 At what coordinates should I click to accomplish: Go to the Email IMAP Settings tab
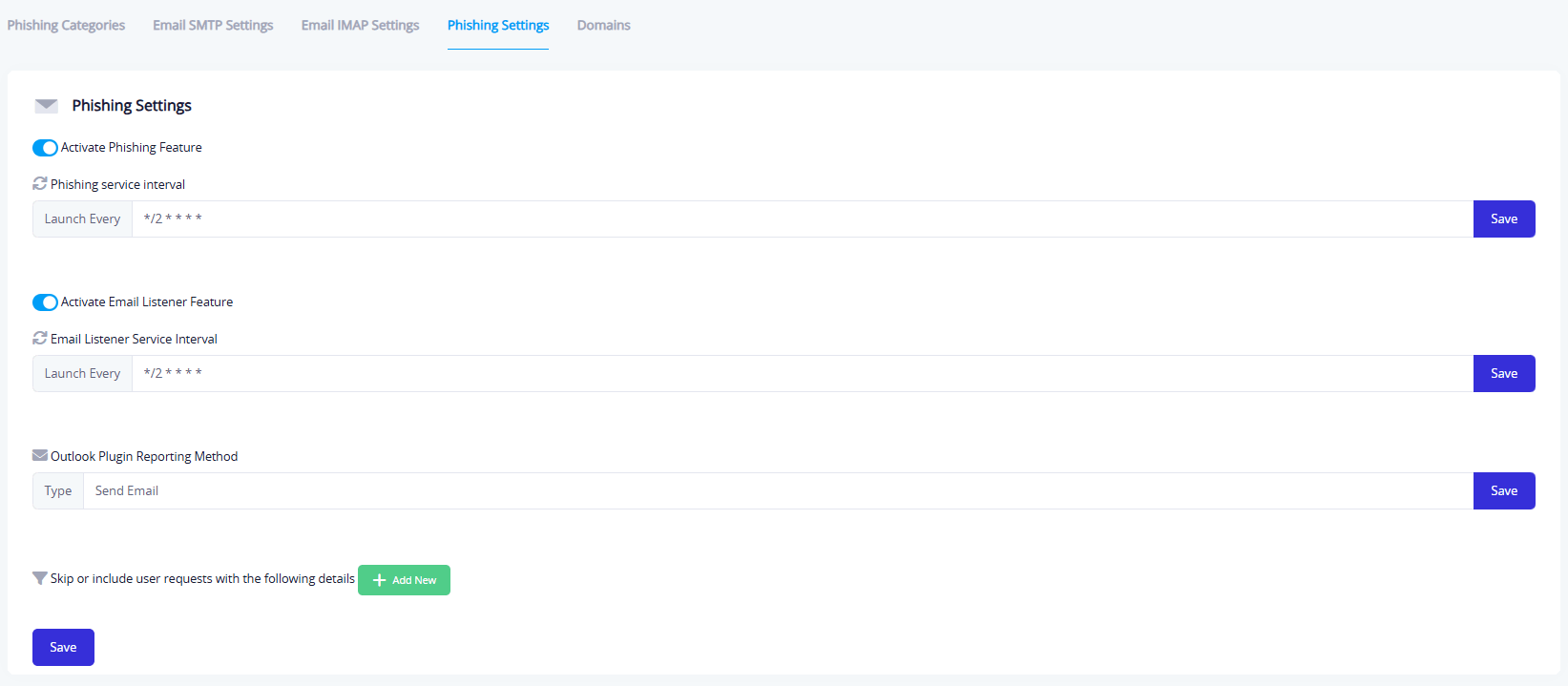coord(360,26)
